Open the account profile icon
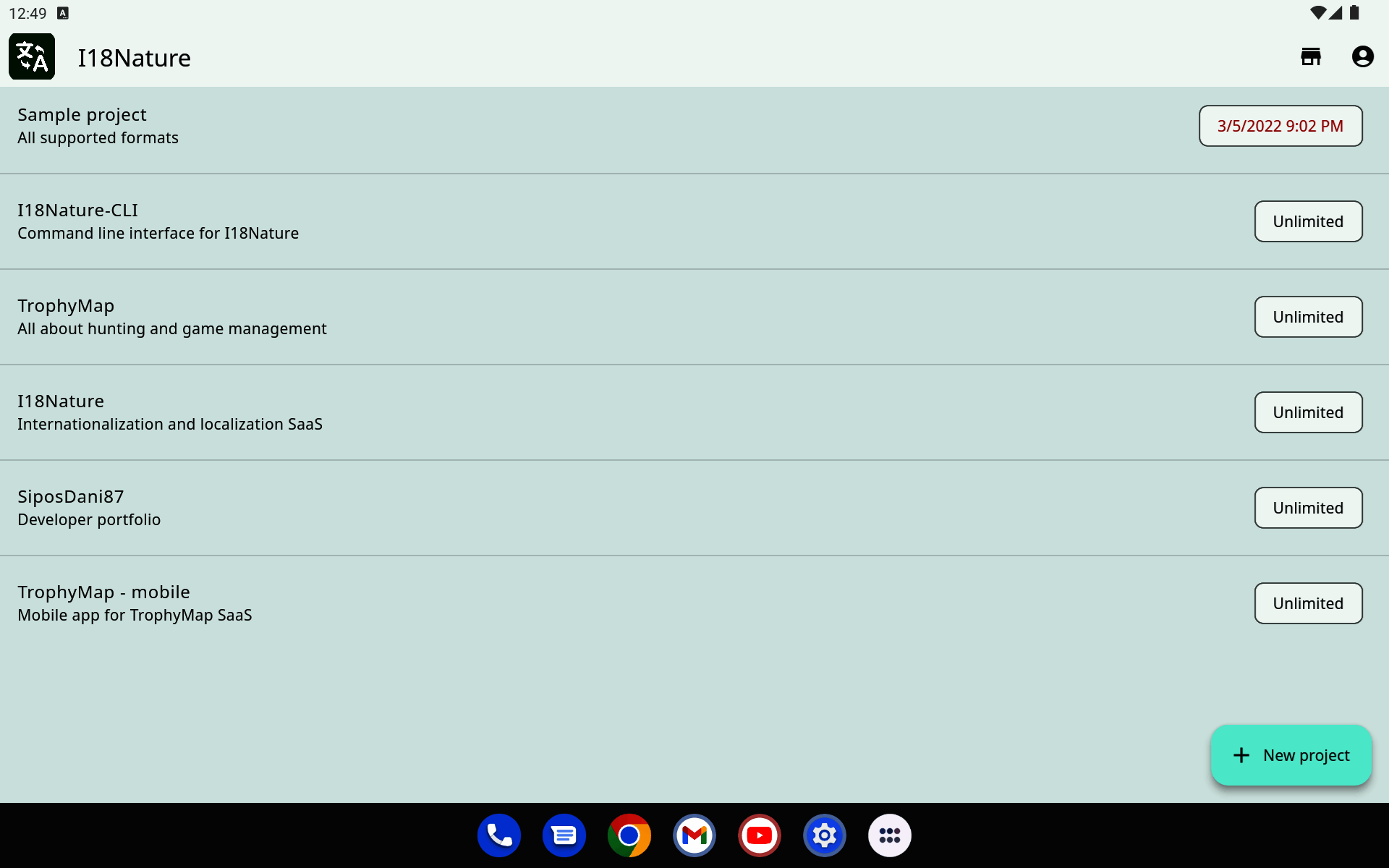1389x868 pixels. tap(1362, 56)
